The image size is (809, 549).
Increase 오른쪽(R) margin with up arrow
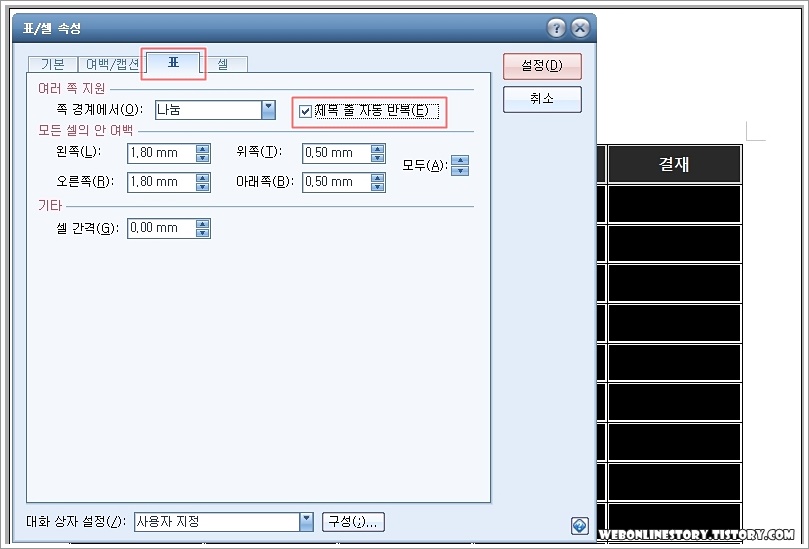pos(203,177)
